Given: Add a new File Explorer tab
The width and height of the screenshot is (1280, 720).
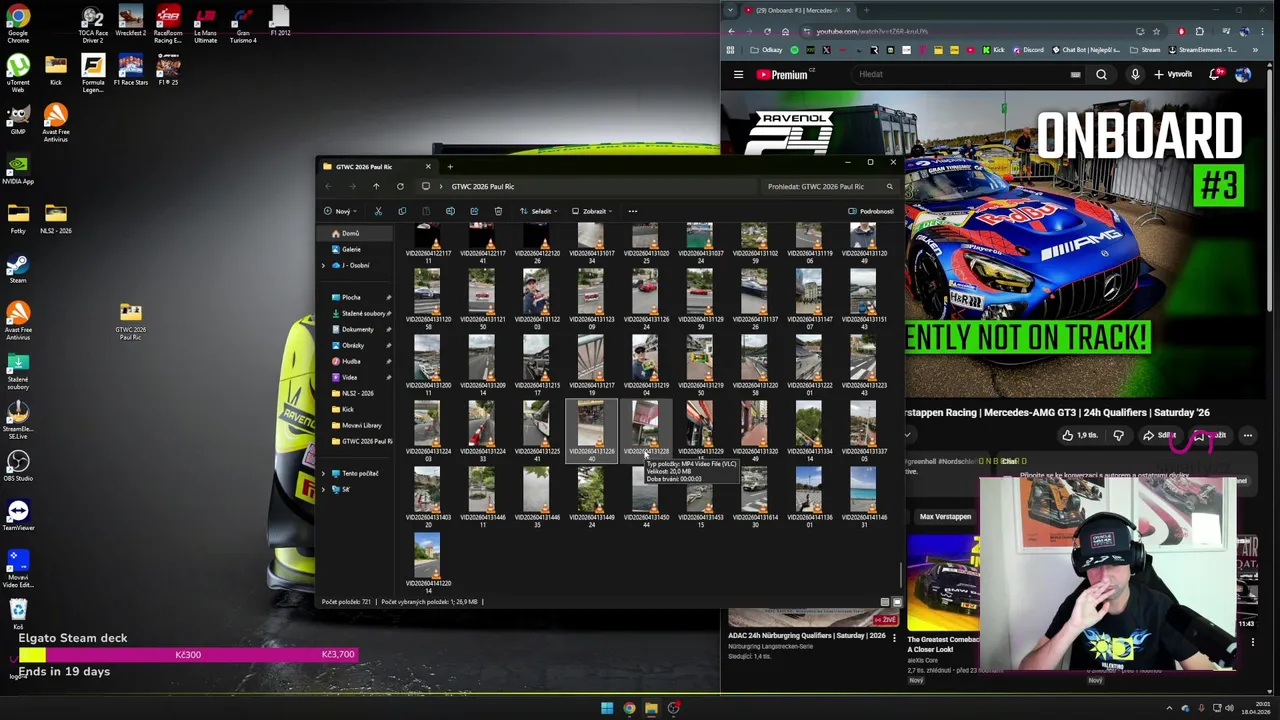Looking at the screenshot, I should point(450,167).
